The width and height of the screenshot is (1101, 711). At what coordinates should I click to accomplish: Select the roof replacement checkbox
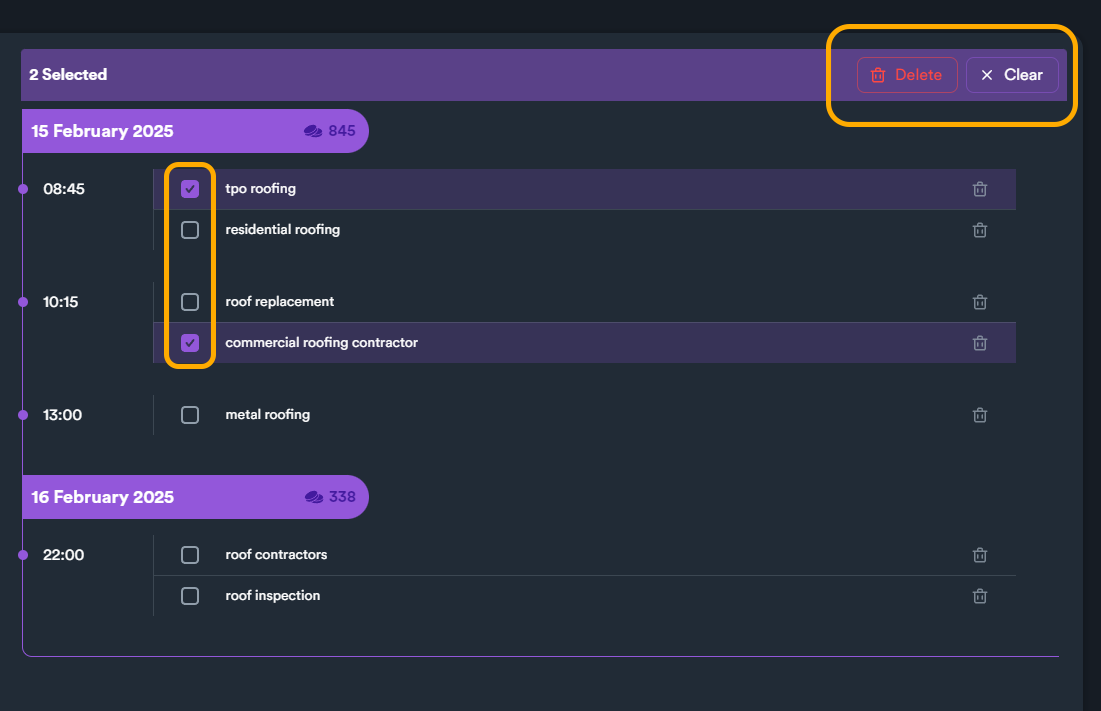tap(190, 302)
